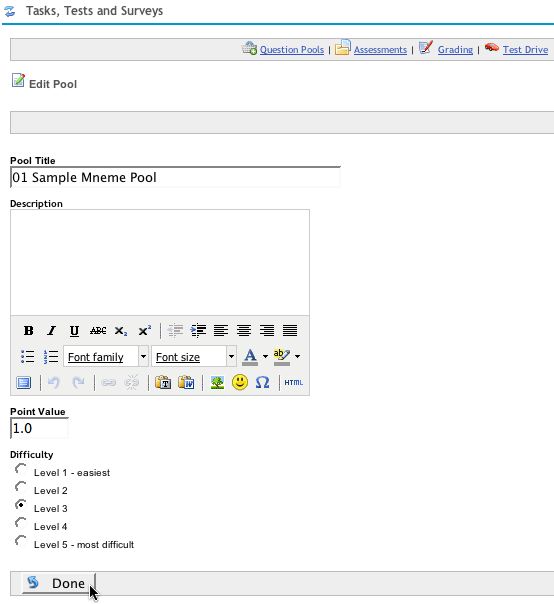
Task: Open the special characters omega icon
Action: click(262, 383)
